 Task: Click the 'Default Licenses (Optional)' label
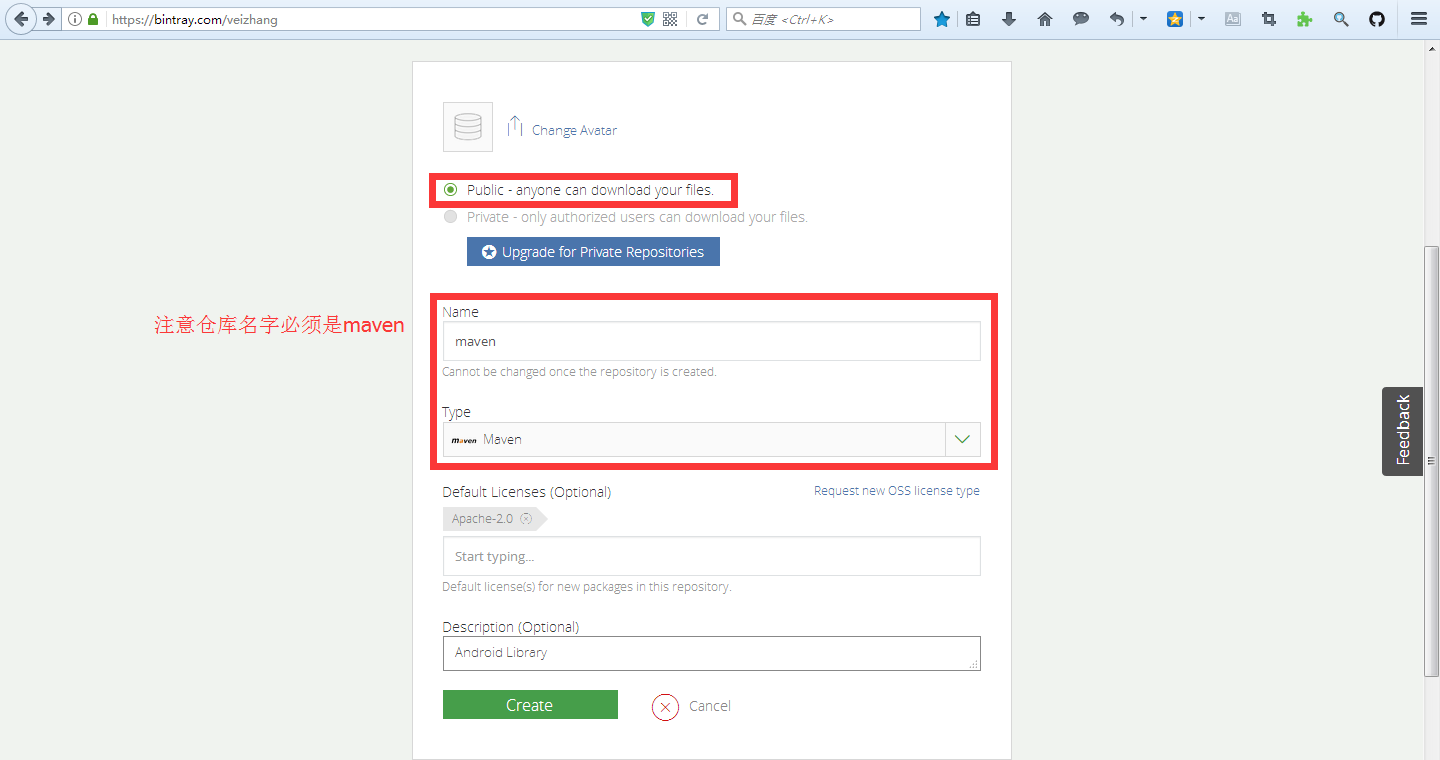pos(526,492)
